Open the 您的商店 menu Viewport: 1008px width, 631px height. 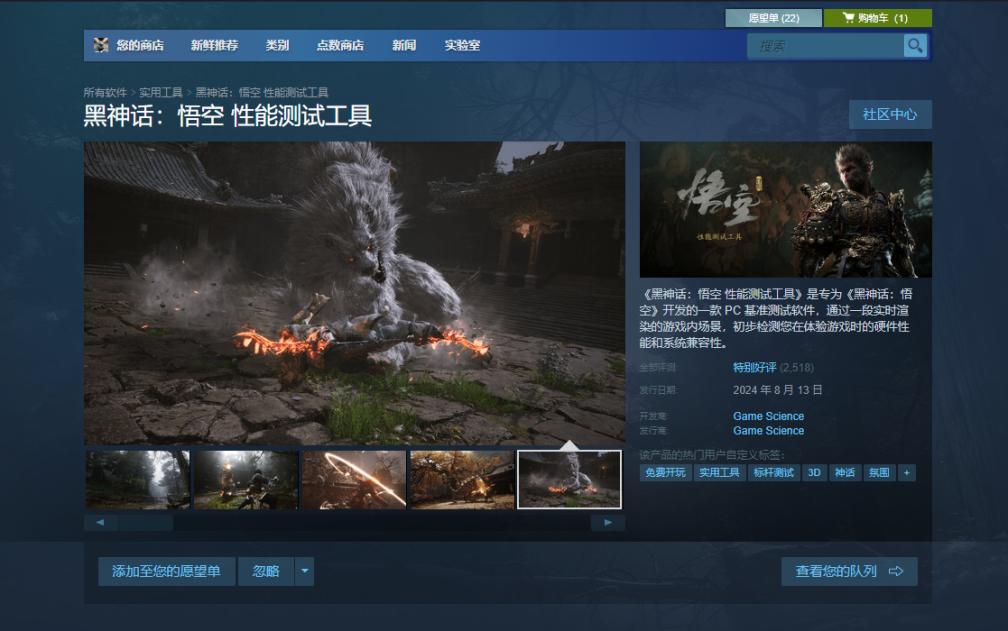tap(140, 46)
